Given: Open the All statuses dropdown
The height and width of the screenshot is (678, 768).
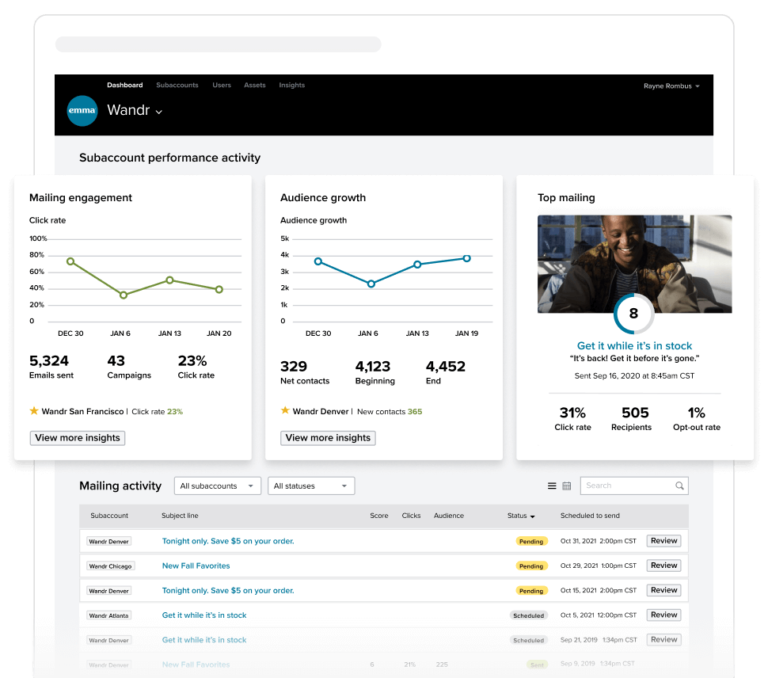Looking at the screenshot, I should pyautogui.click(x=312, y=486).
